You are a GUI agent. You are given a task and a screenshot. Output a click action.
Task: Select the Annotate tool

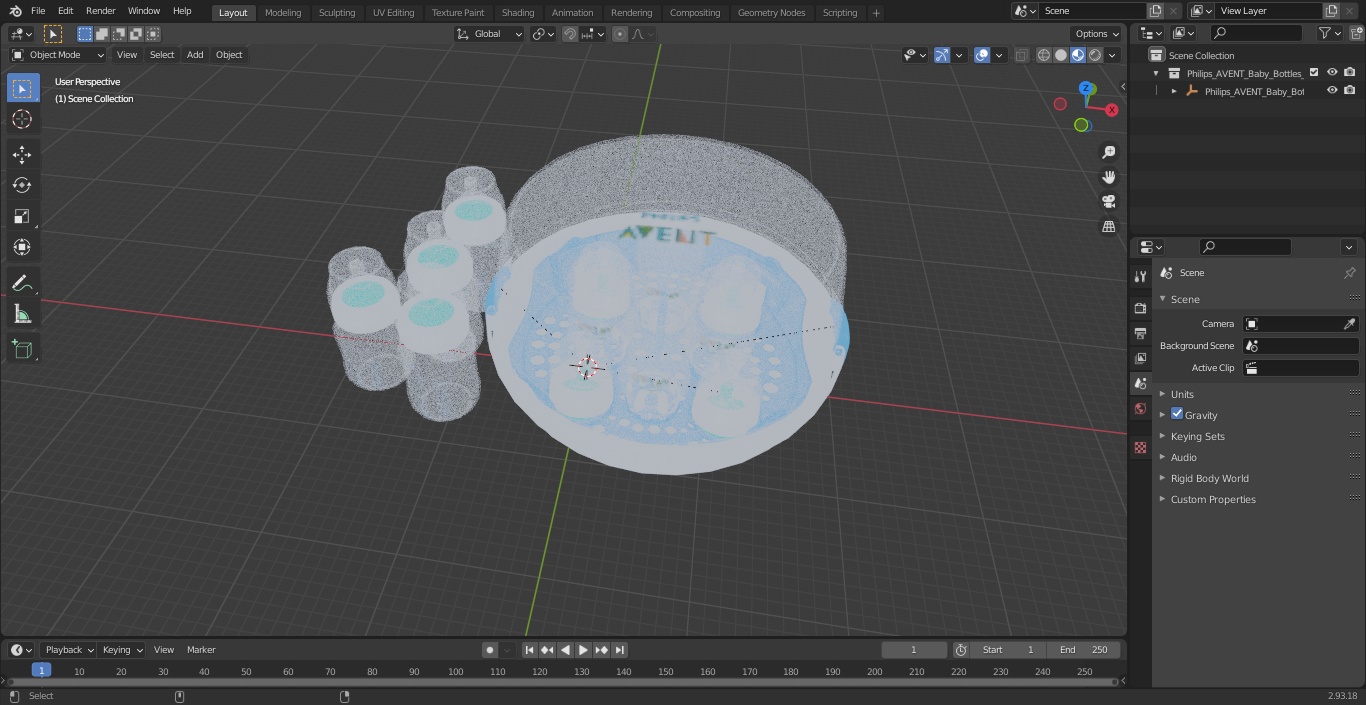pos(22,284)
